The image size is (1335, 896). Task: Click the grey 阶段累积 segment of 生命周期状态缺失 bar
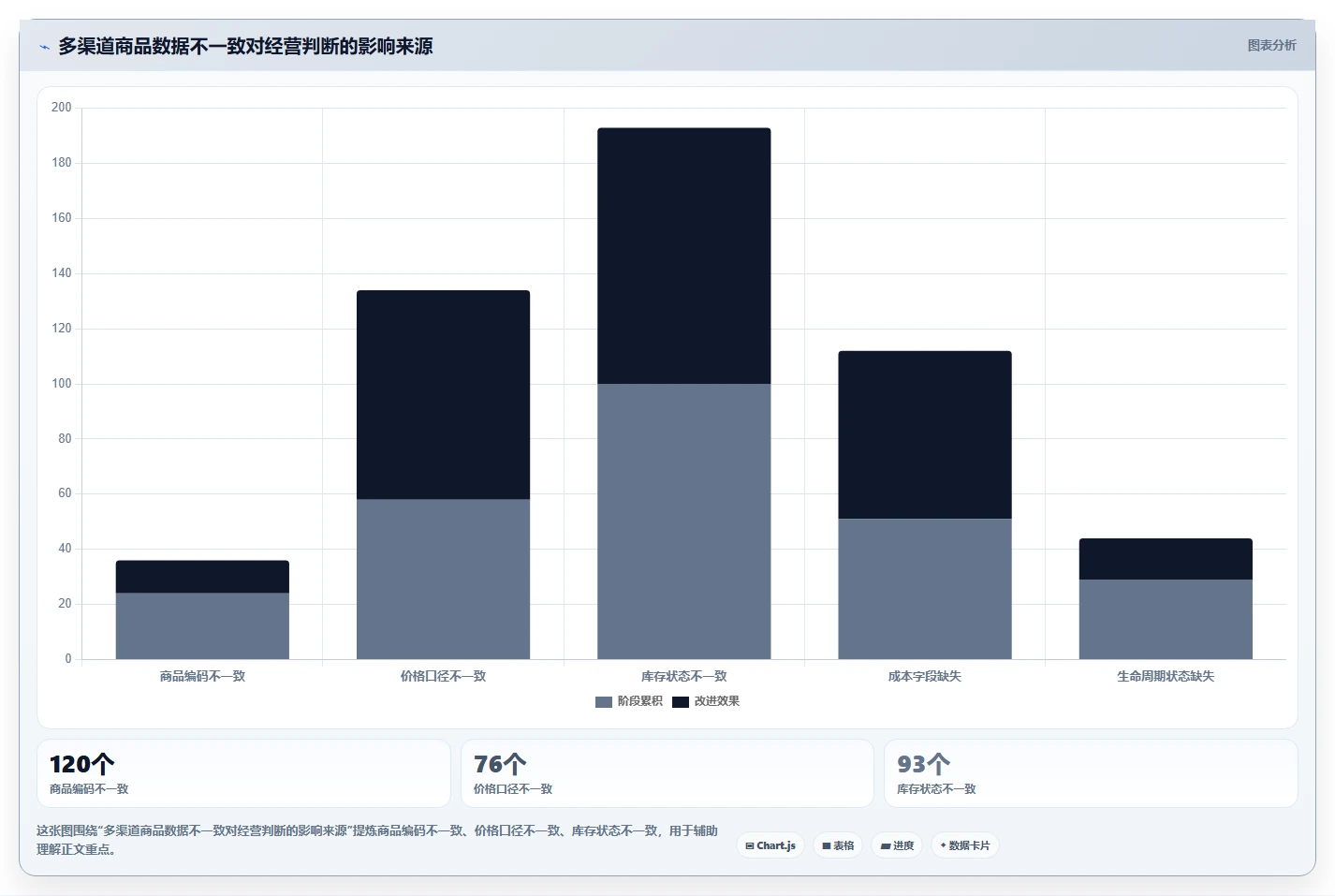pos(1166,619)
